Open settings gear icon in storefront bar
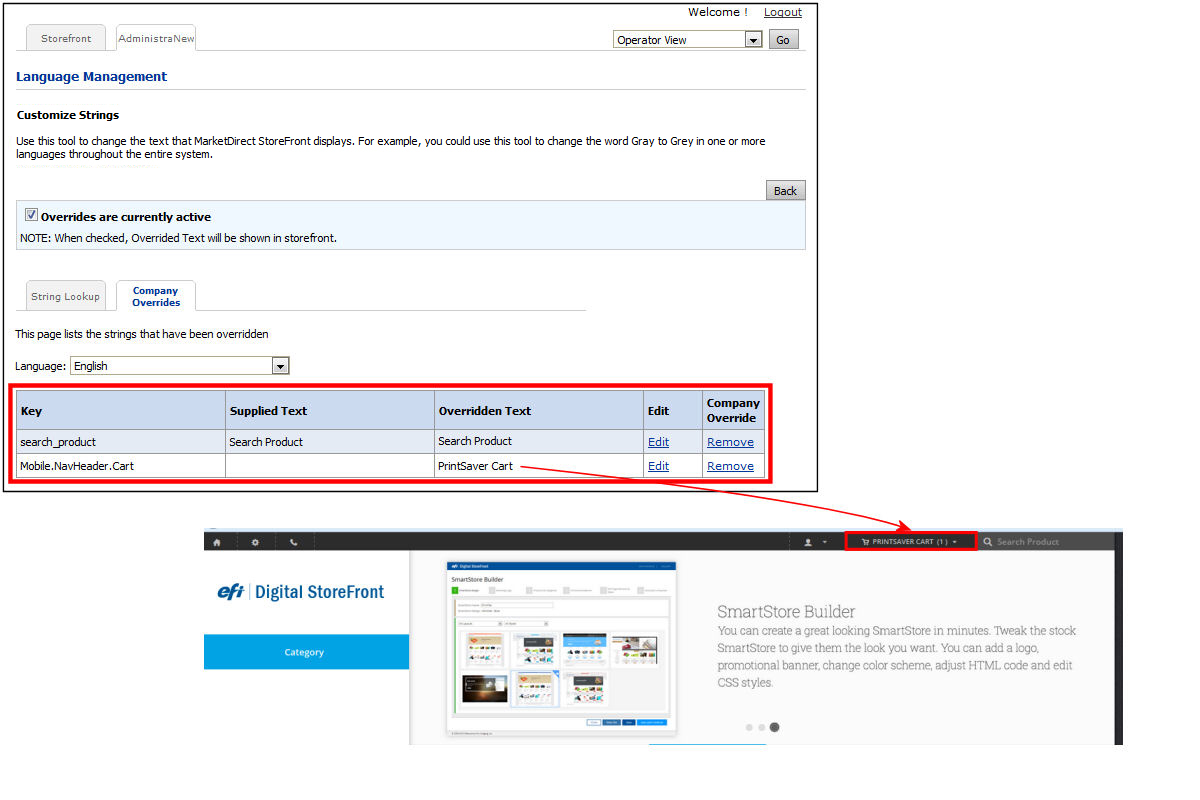 point(255,542)
